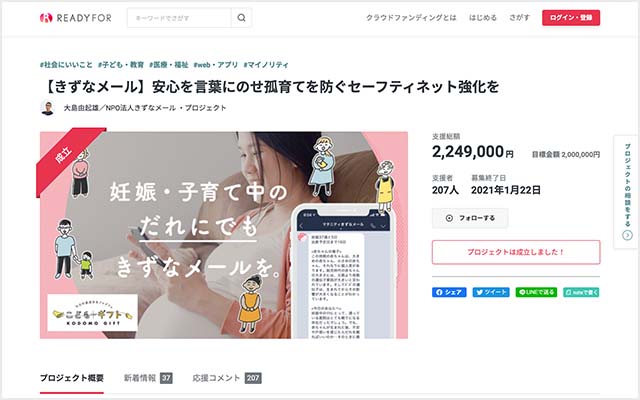The image size is (640, 400).
Task: Click the red ログイン・登録 button
Action: tap(571, 18)
